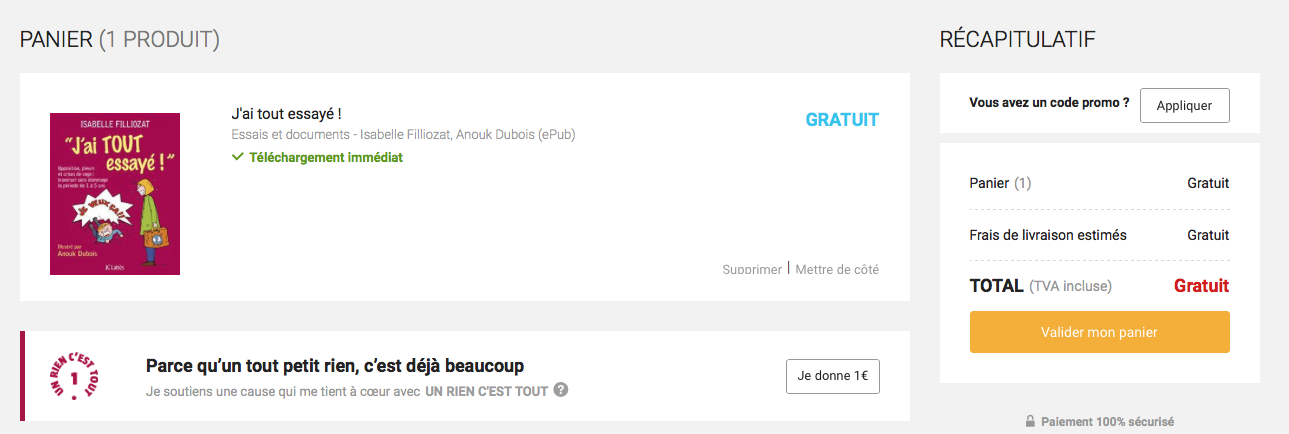Image resolution: width=1289 pixels, height=434 pixels.
Task: Click the green checkmark beside Téléchargement immédiat
Action: pyautogui.click(x=238, y=157)
